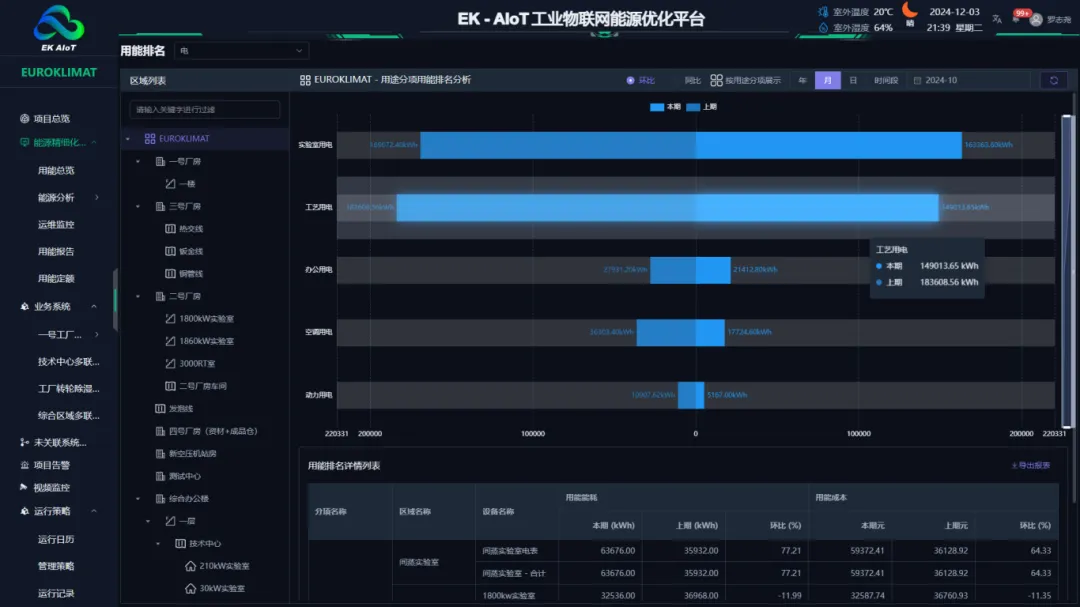Switch to the 月 time tab
This screenshot has width=1080, height=607.
pos(827,81)
